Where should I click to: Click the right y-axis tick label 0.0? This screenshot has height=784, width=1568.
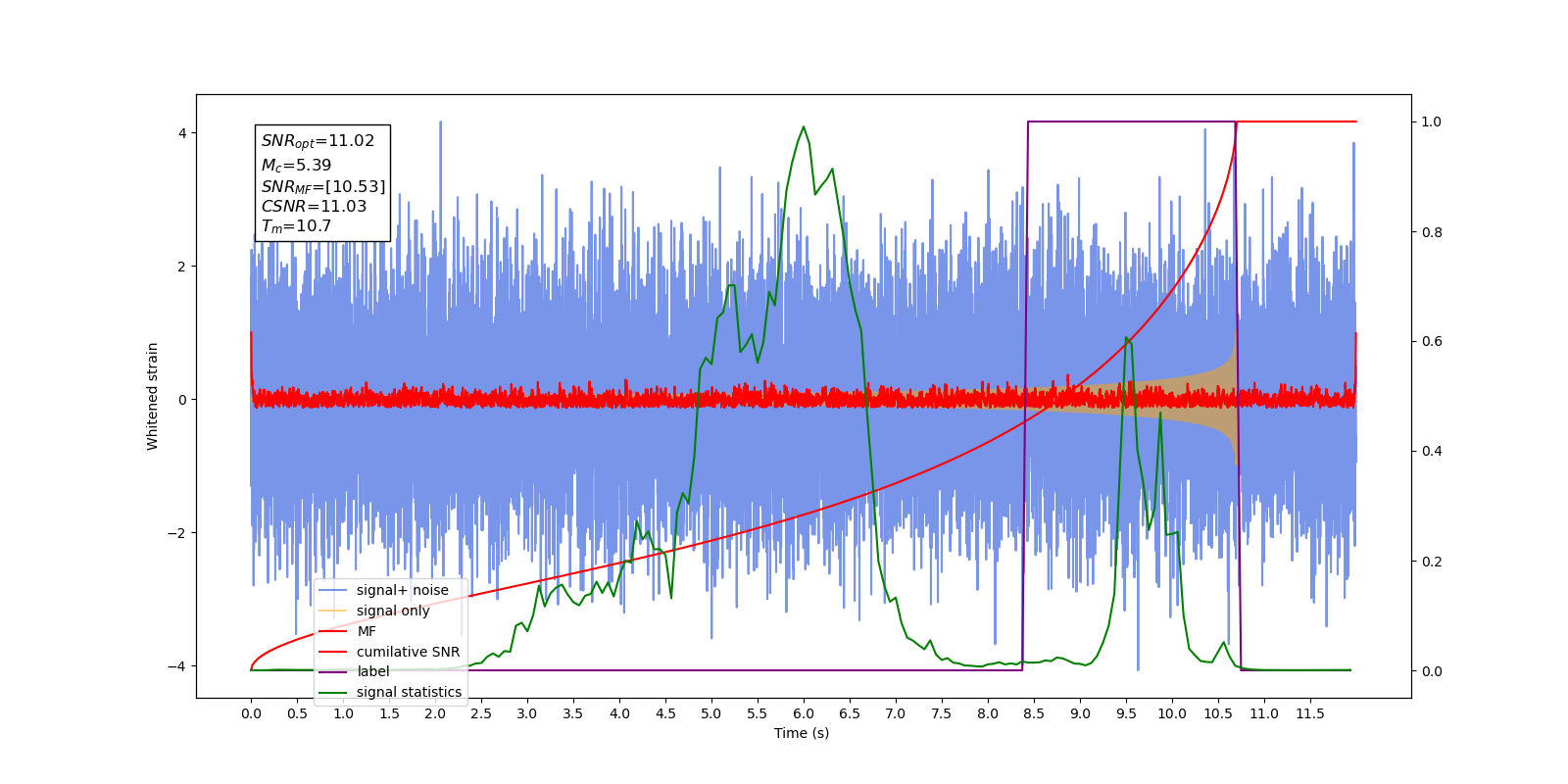click(1432, 671)
